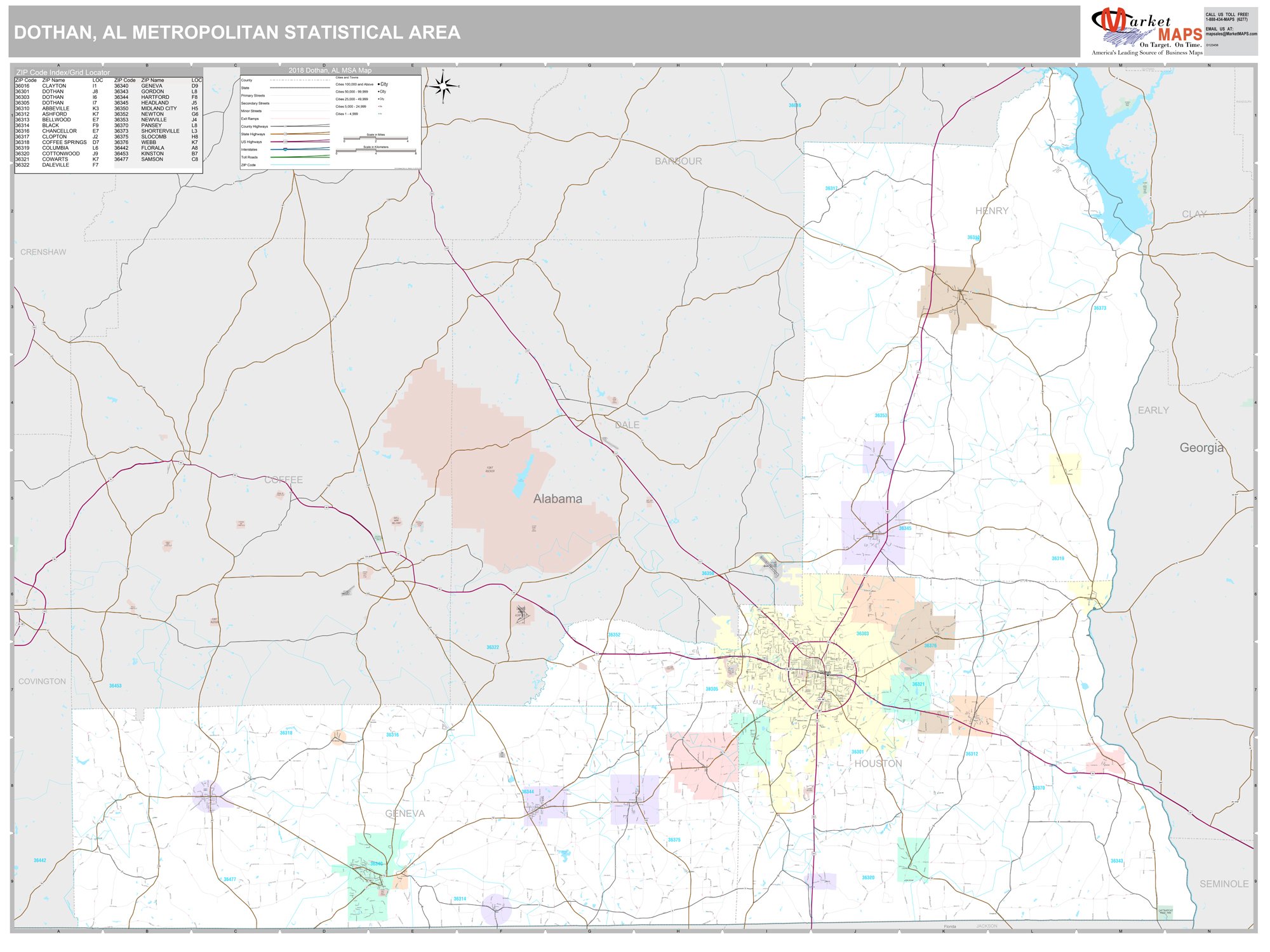
Task: Click the 'Alabama' state label on map
Action: 558,499
